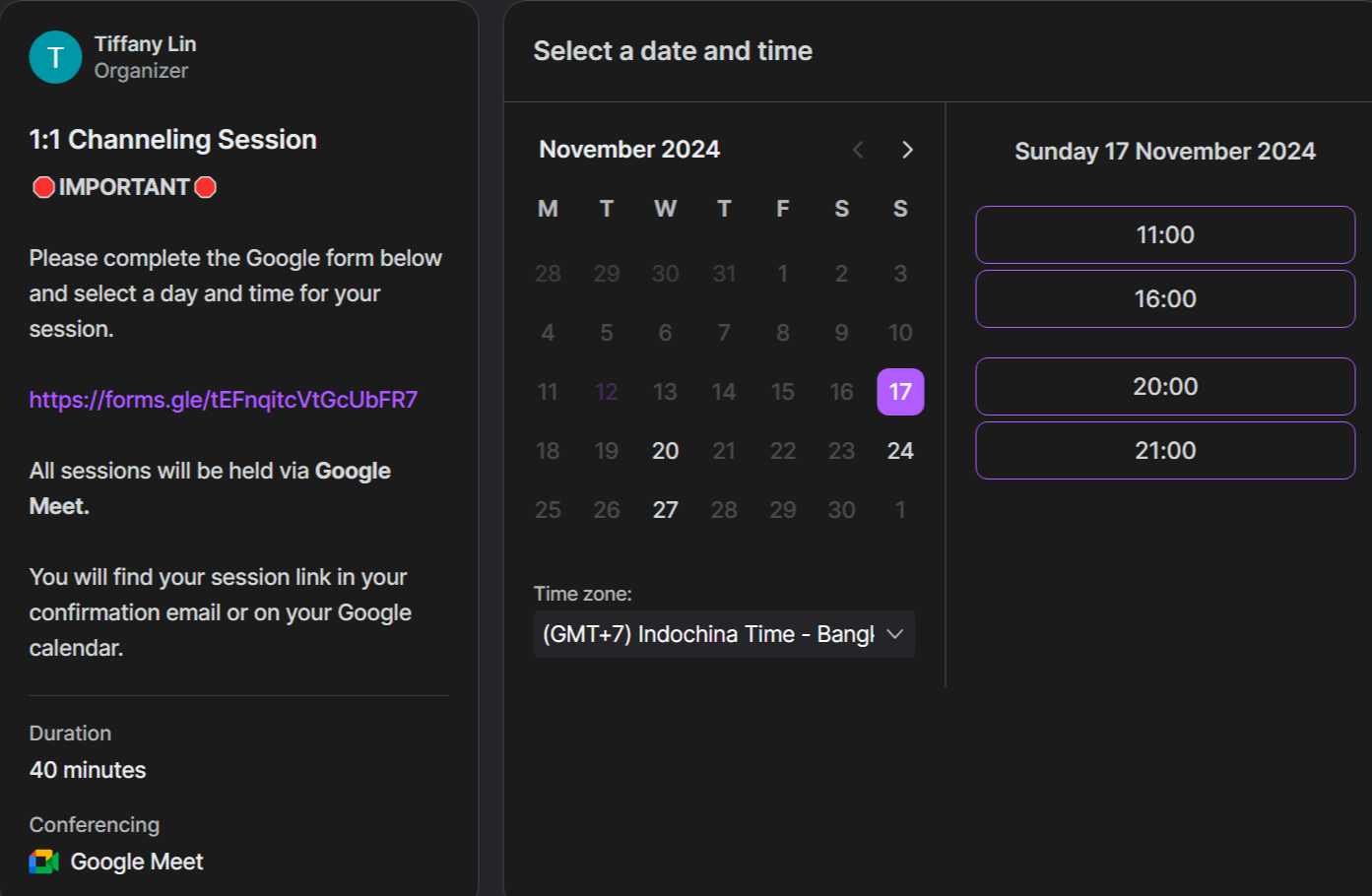Click the Google Meet icon
The image size is (1372, 896).
[x=44, y=862]
